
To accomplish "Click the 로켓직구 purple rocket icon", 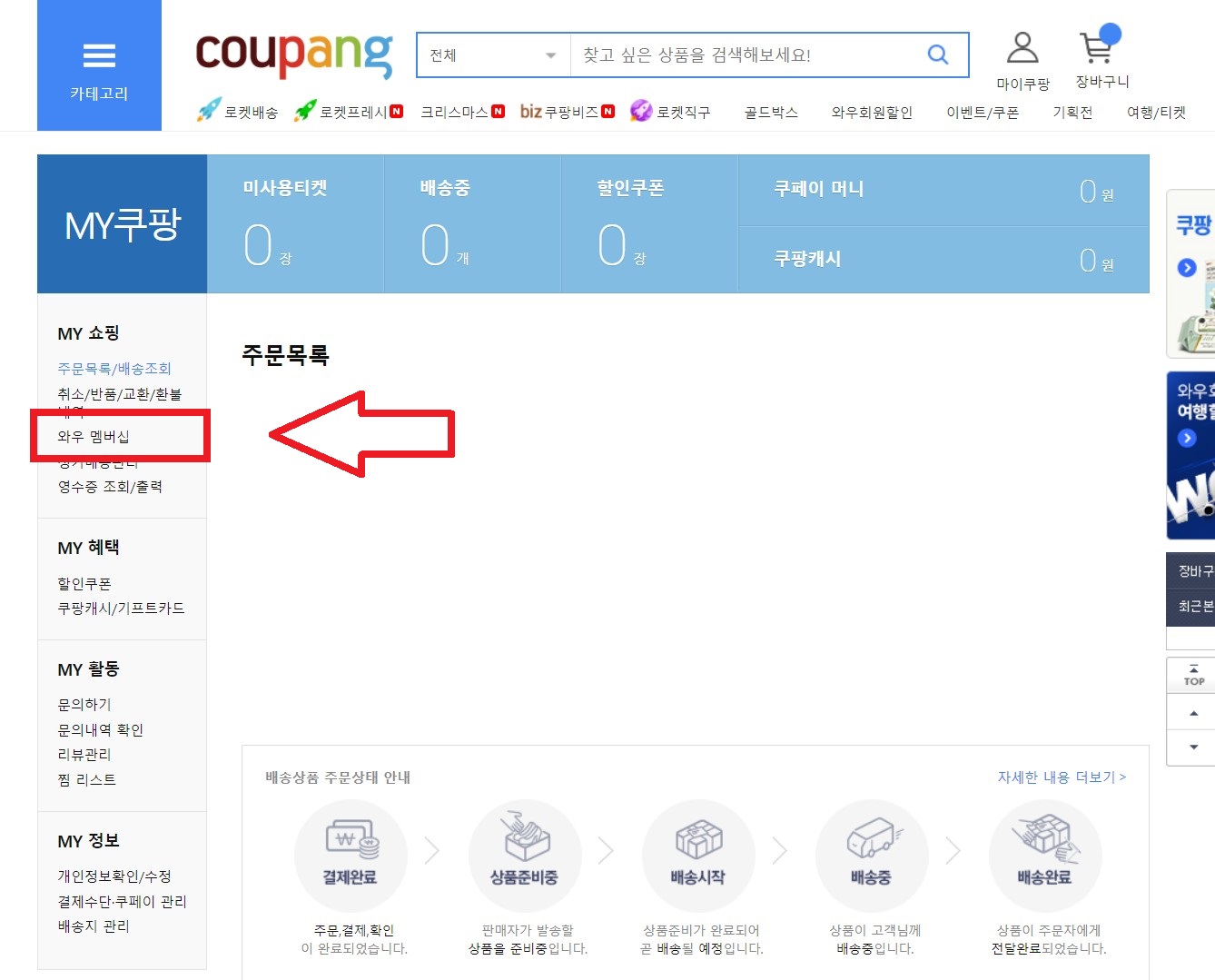I will point(641,111).
